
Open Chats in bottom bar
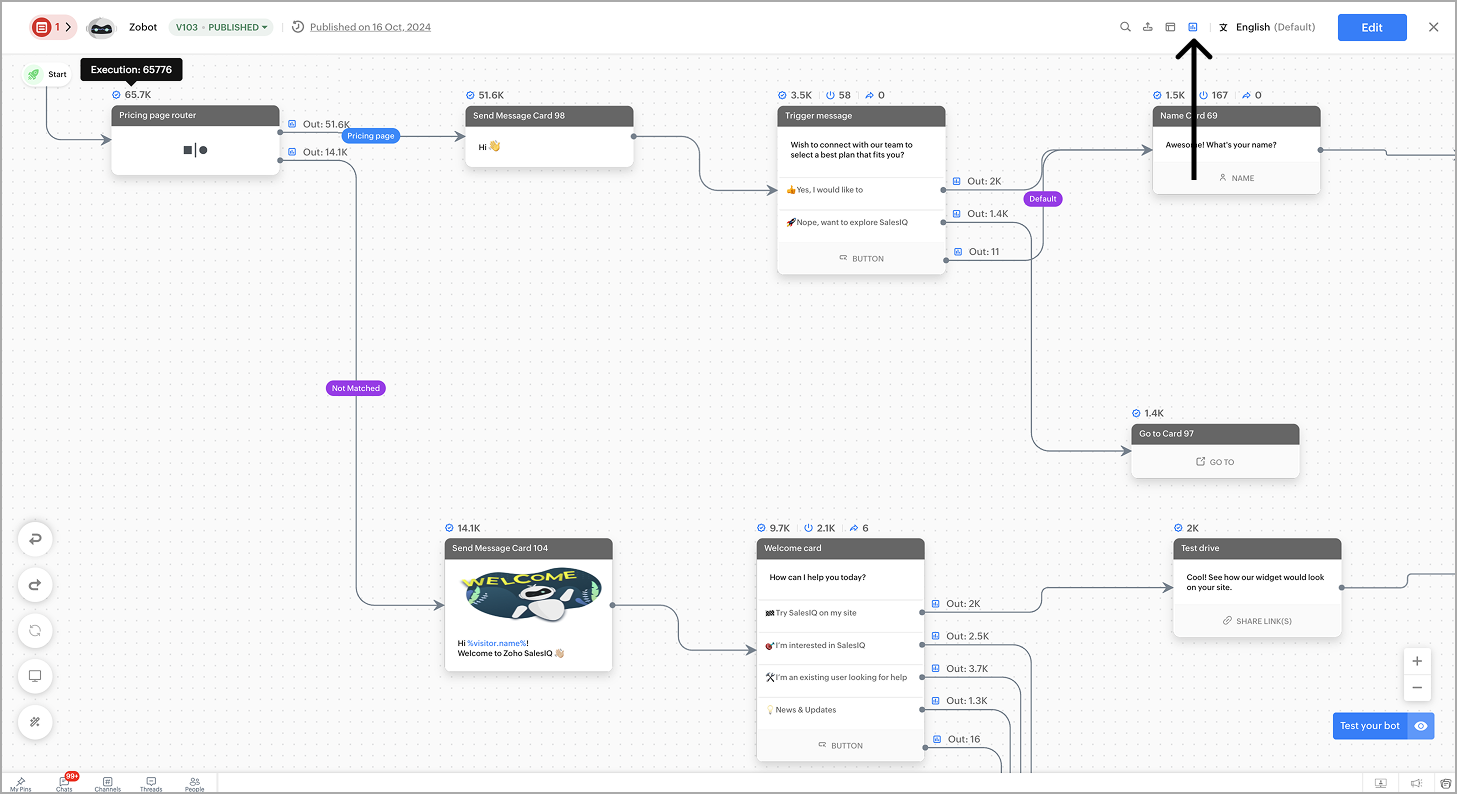coord(64,784)
